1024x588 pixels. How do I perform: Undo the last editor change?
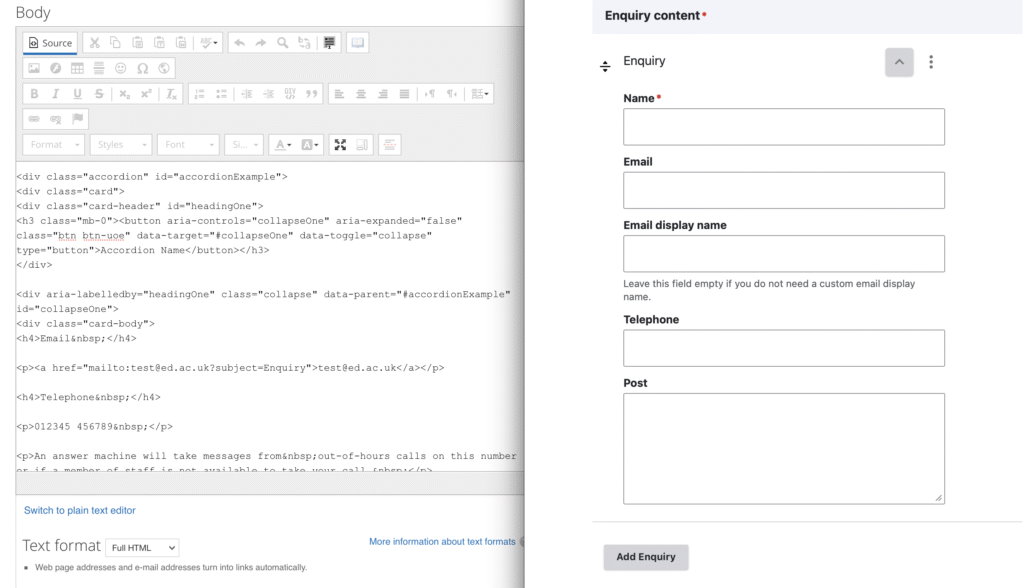pos(239,44)
